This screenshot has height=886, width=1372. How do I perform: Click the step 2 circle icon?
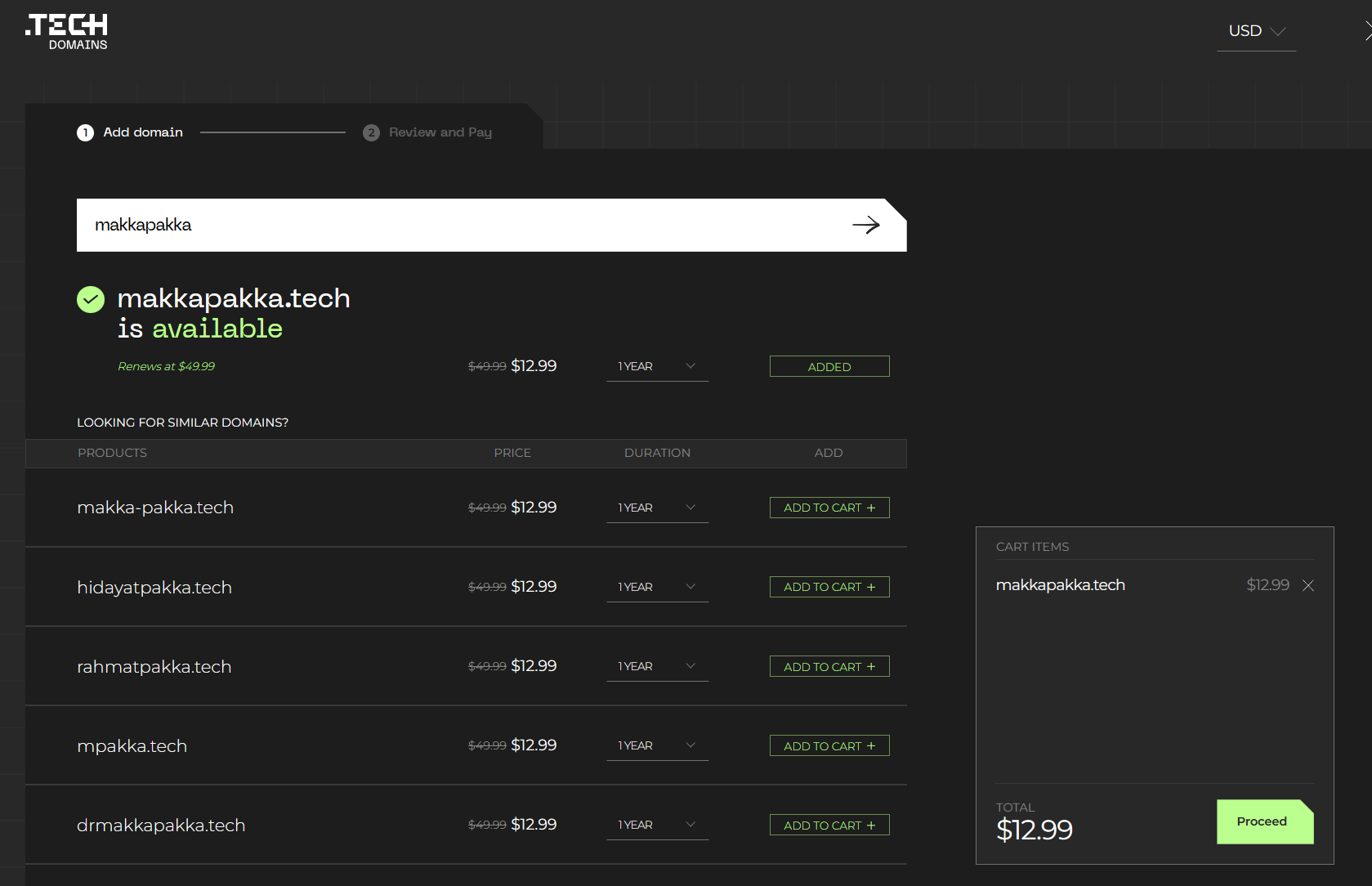point(371,132)
